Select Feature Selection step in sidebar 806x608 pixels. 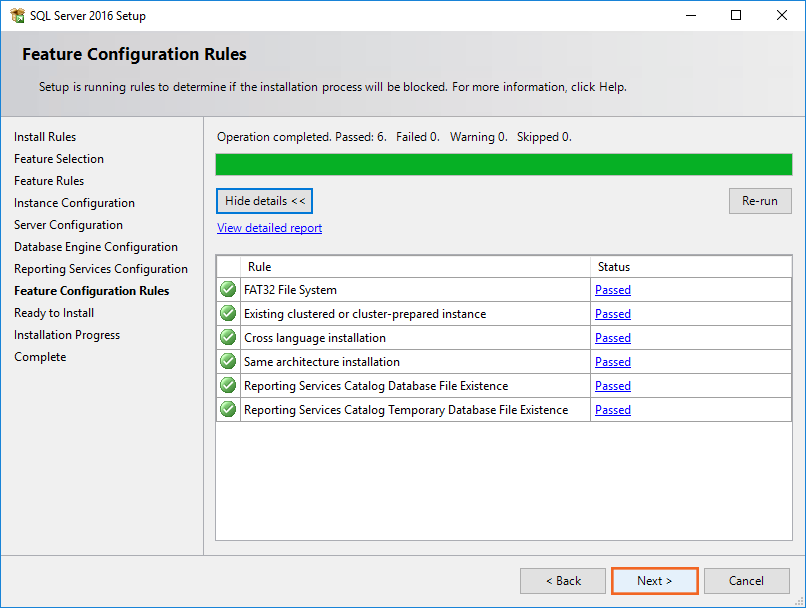tap(59, 159)
